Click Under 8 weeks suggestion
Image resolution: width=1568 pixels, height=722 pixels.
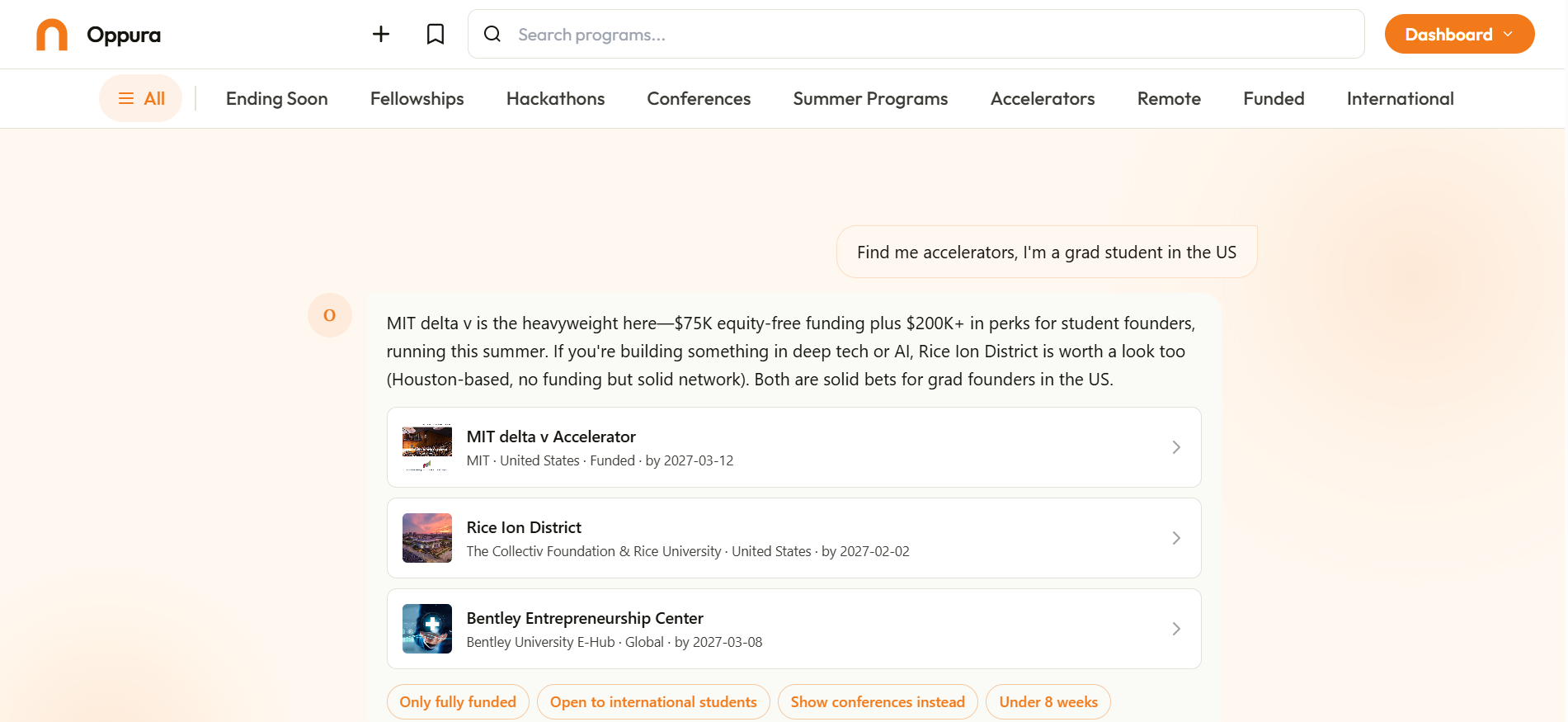pos(1048,702)
